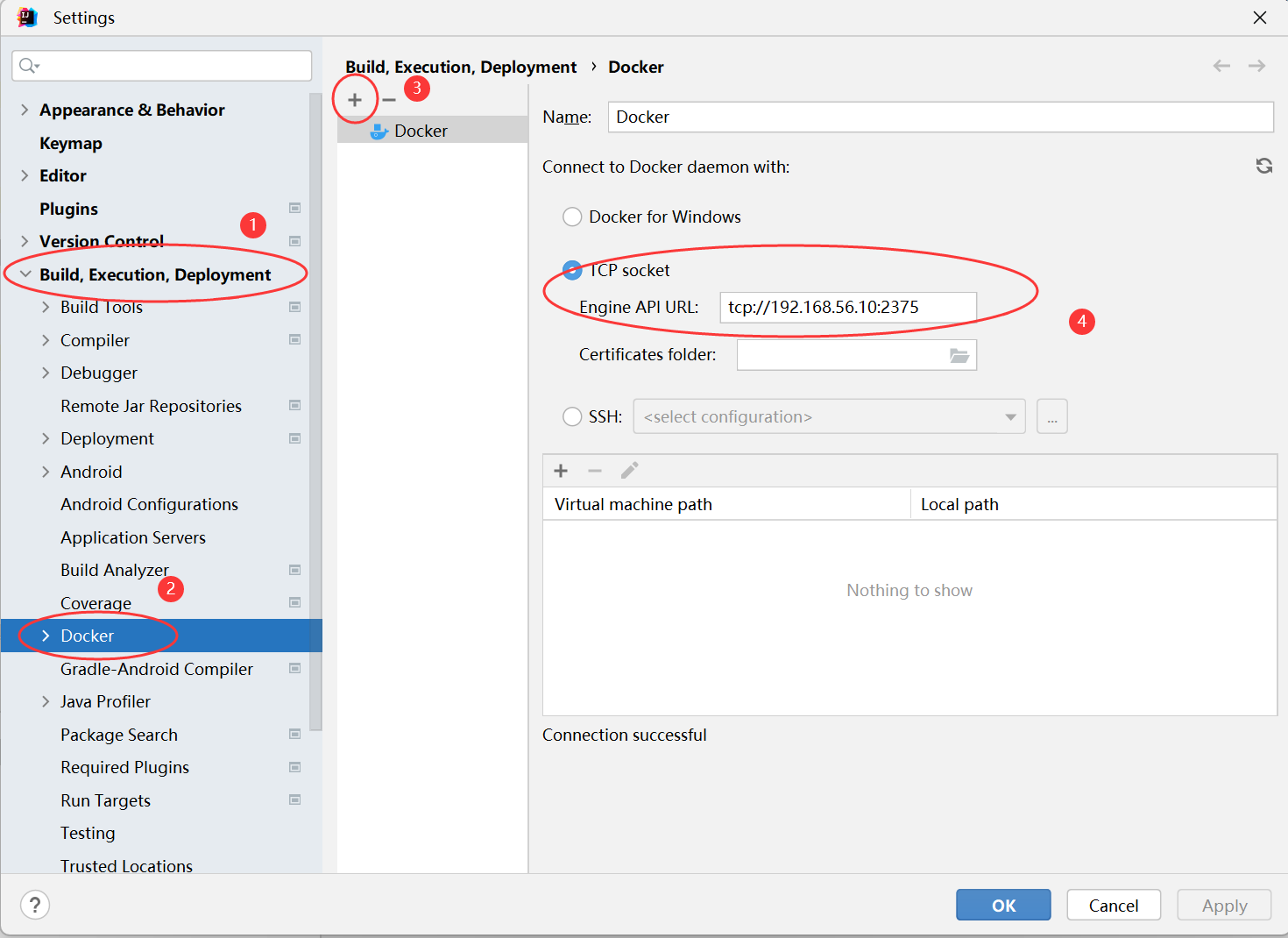Expand Version Control section

point(25,241)
